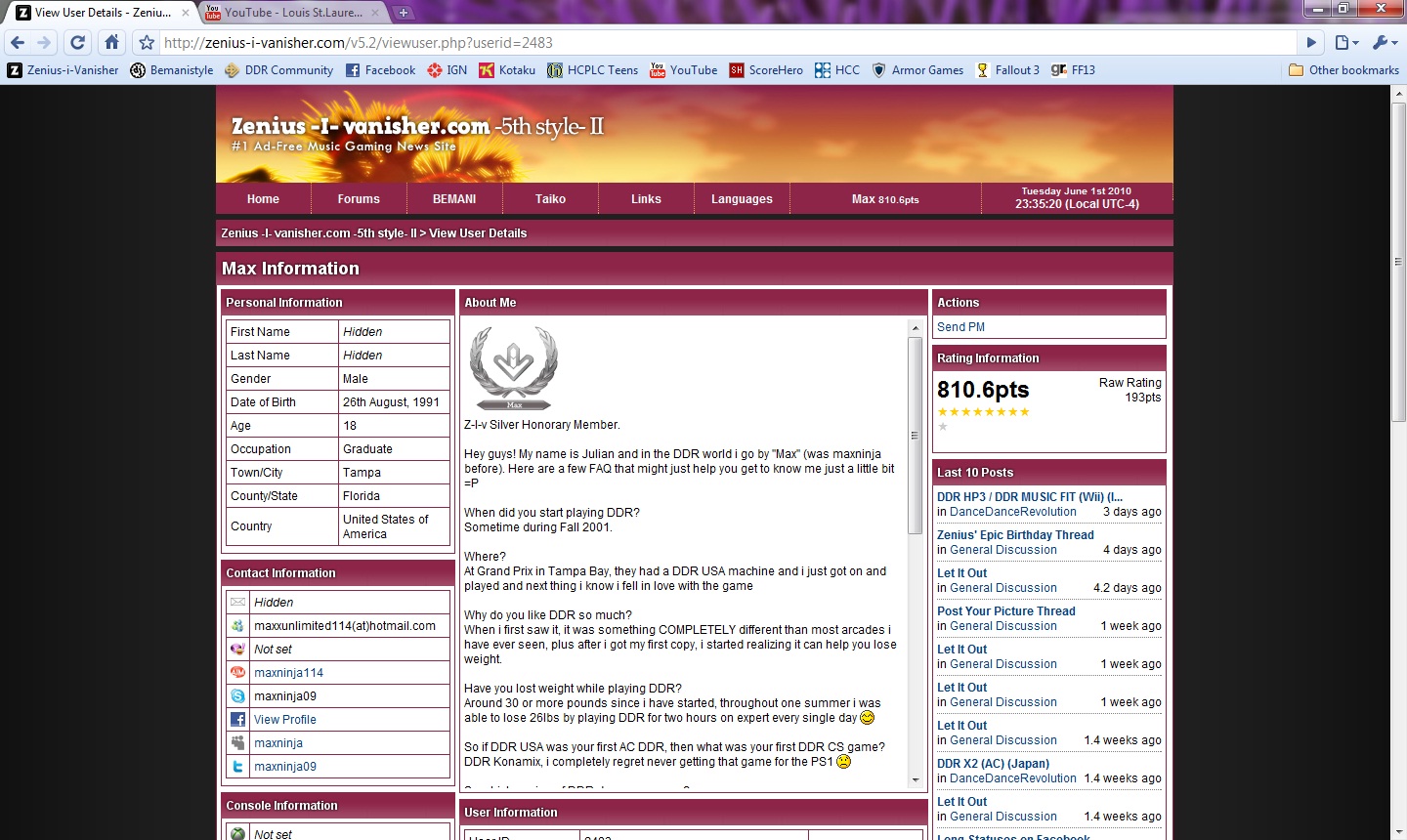Image resolution: width=1407 pixels, height=840 pixels.
Task: Expand the Other bookmarks folder
Action: tap(1344, 70)
